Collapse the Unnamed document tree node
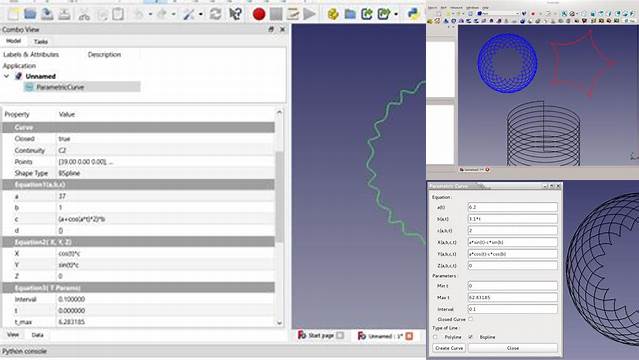639x360 pixels. 6,76
